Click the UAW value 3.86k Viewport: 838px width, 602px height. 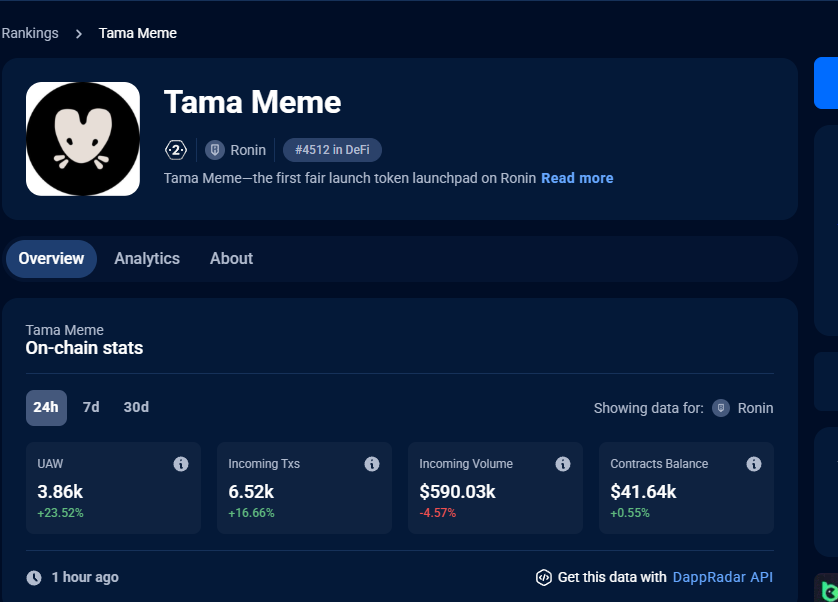[x=60, y=492]
